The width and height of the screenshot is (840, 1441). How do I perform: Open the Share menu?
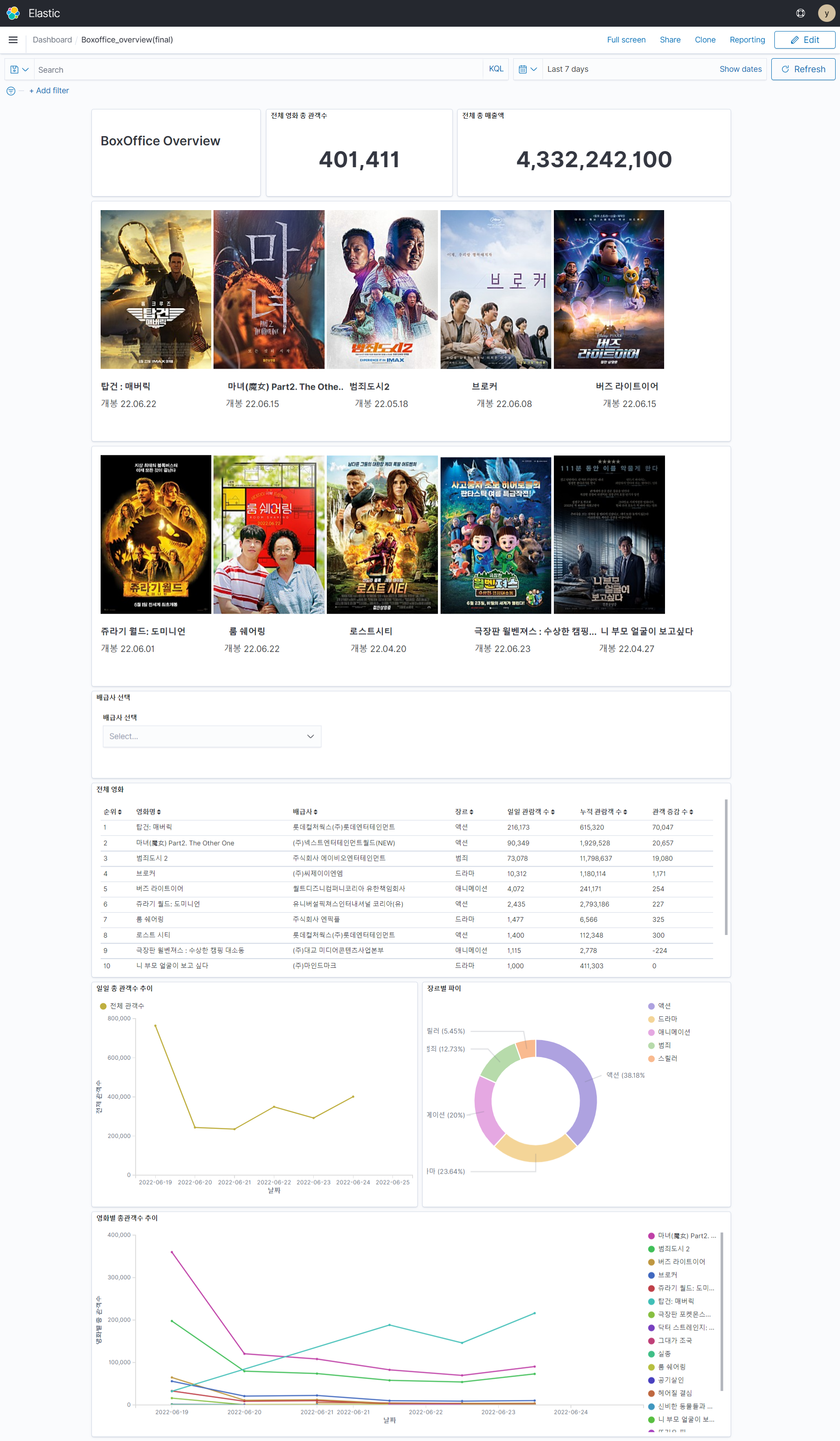670,40
